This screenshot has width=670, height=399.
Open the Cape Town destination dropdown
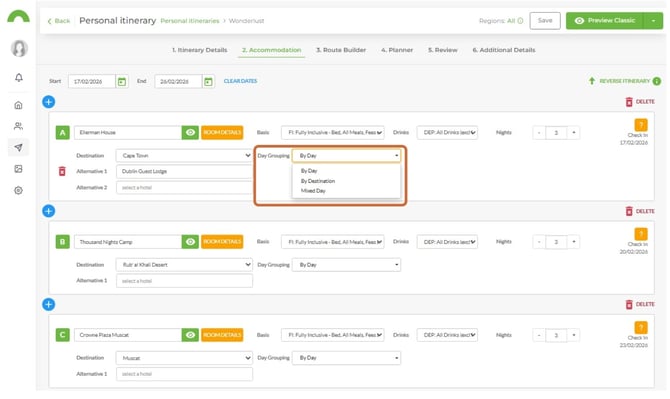tap(184, 155)
